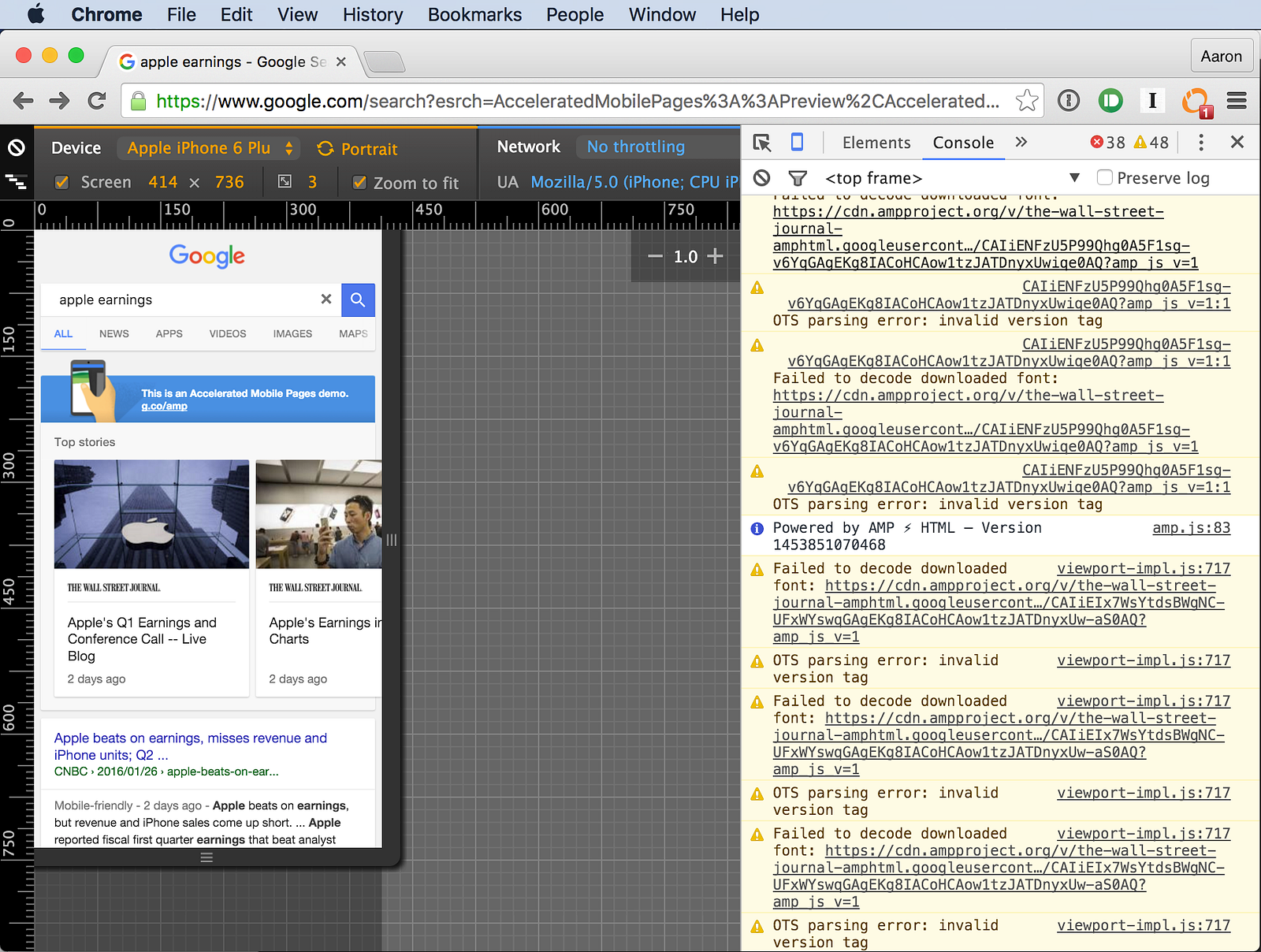Select the NEWS search tab
The image size is (1261, 952).
[x=114, y=333]
